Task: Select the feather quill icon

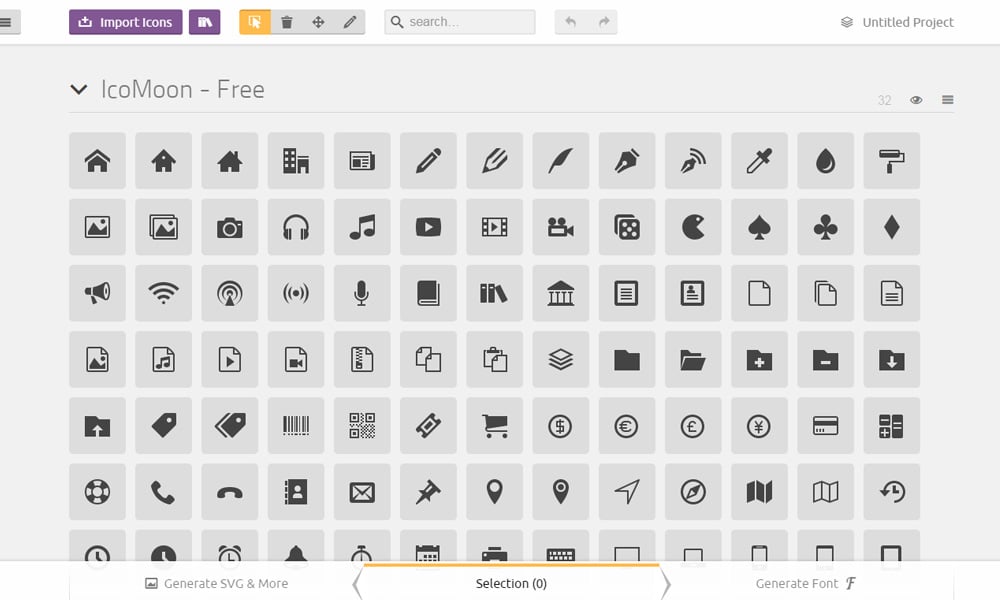Action: [561, 161]
